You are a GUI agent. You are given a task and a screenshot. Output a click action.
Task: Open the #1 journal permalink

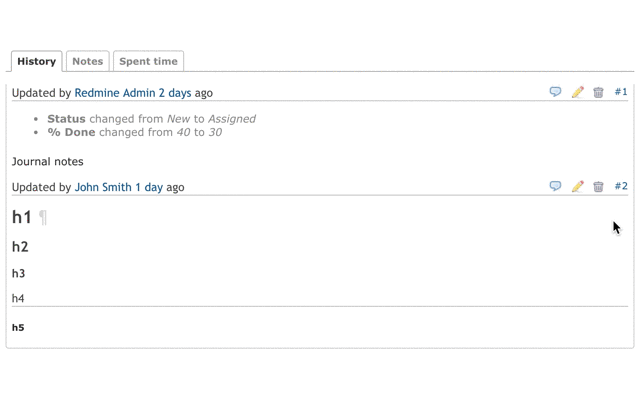click(621, 92)
